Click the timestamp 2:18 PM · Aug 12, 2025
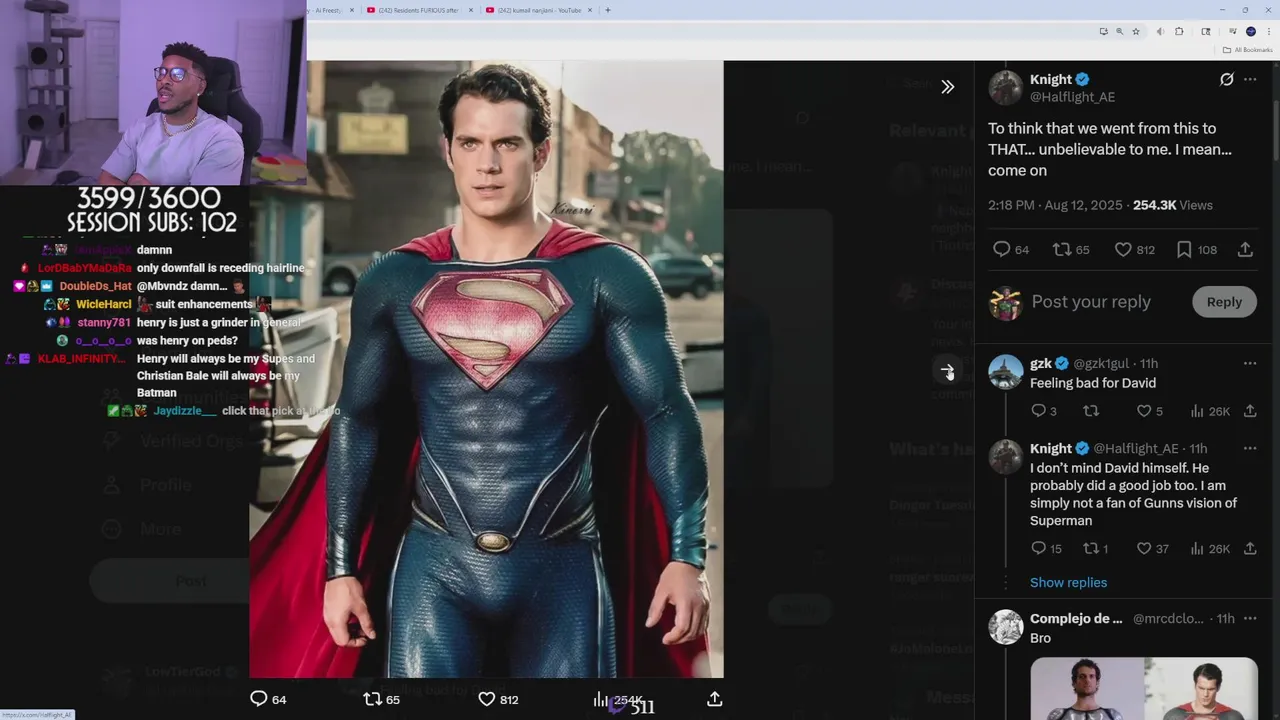 tap(1056, 205)
